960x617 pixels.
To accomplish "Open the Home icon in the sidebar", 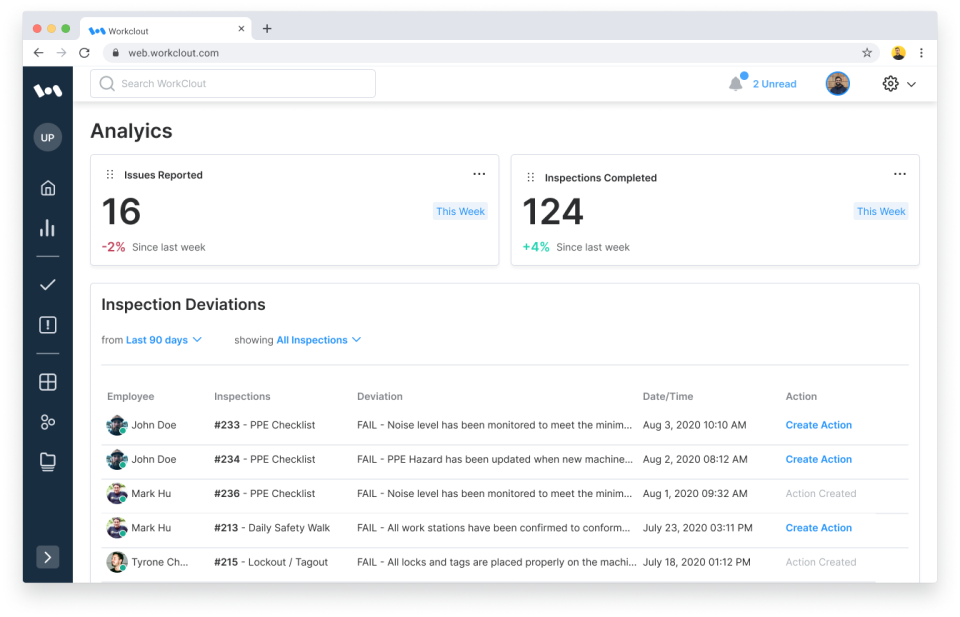I will click(47, 187).
